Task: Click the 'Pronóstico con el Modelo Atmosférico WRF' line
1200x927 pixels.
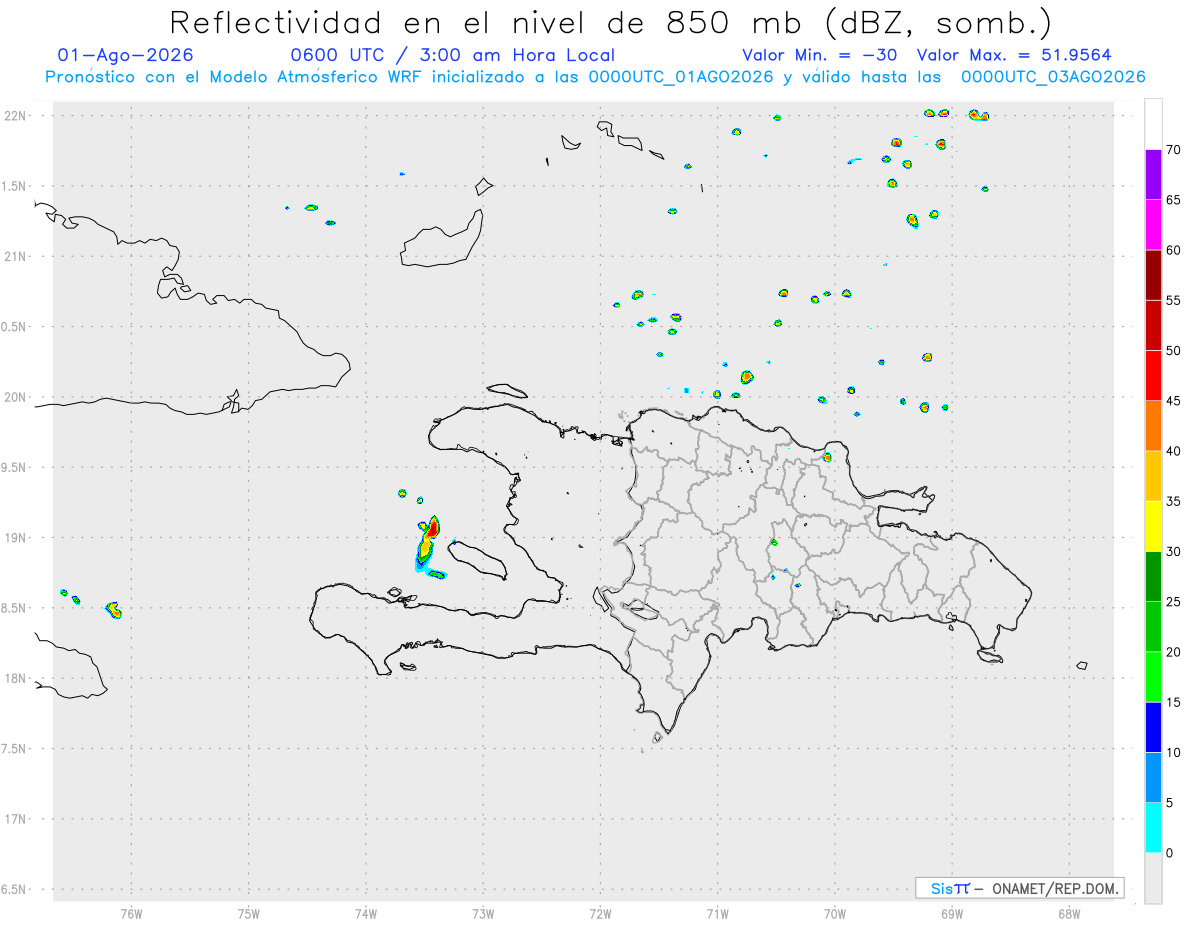Action: coord(594,77)
